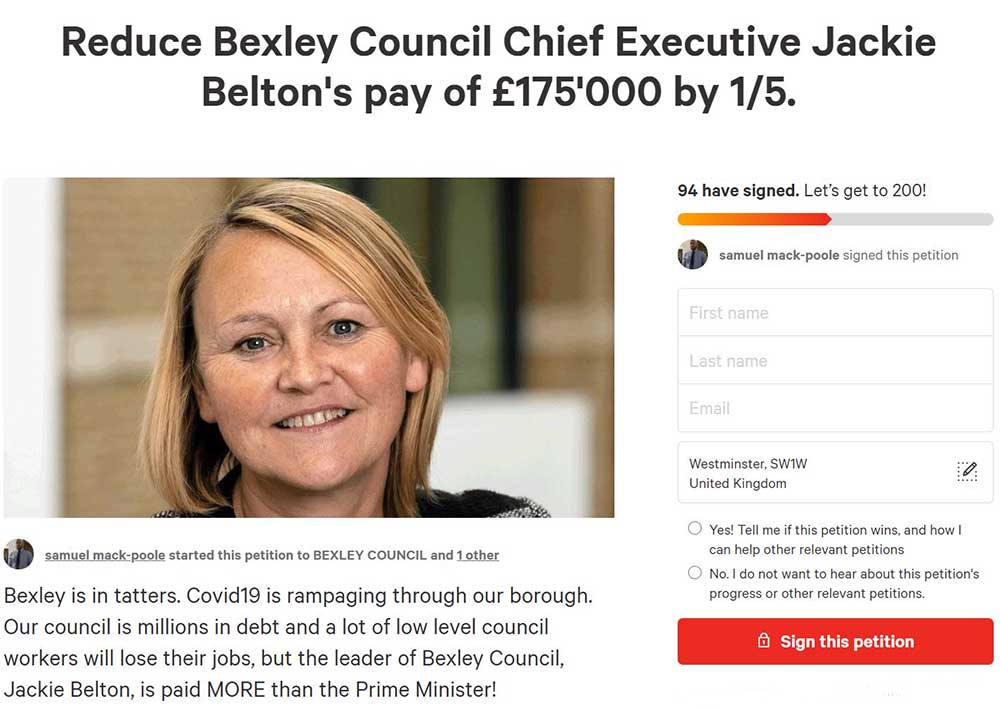Screen dimensions: 1000x710
Task: Click the edit location pencil icon
Action: pyautogui.click(x=966, y=472)
